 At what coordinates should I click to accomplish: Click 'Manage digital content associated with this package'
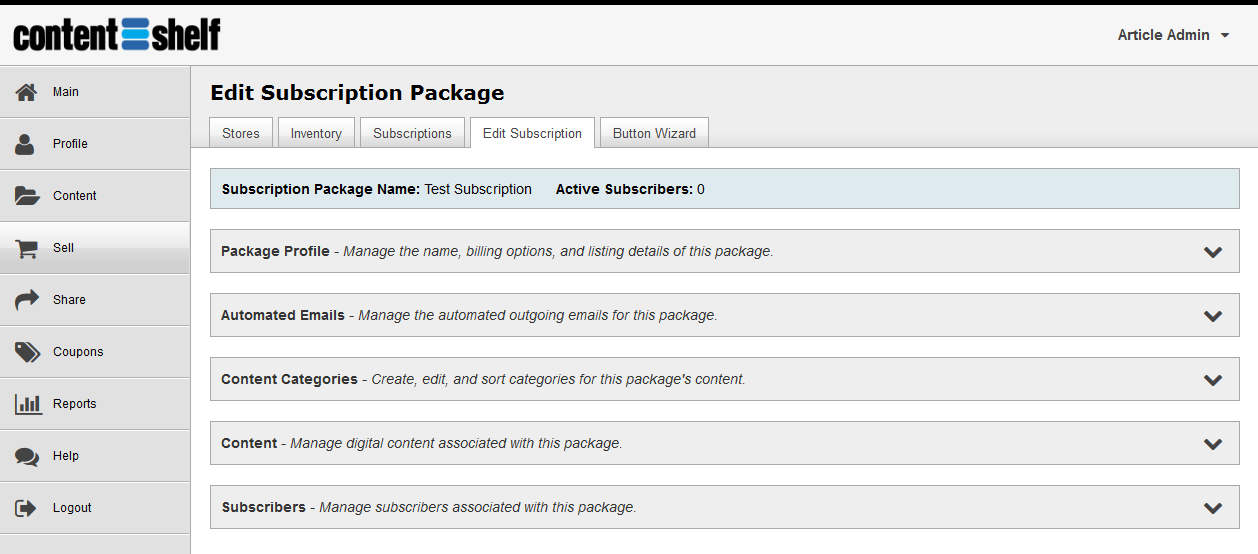tap(456, 443)
